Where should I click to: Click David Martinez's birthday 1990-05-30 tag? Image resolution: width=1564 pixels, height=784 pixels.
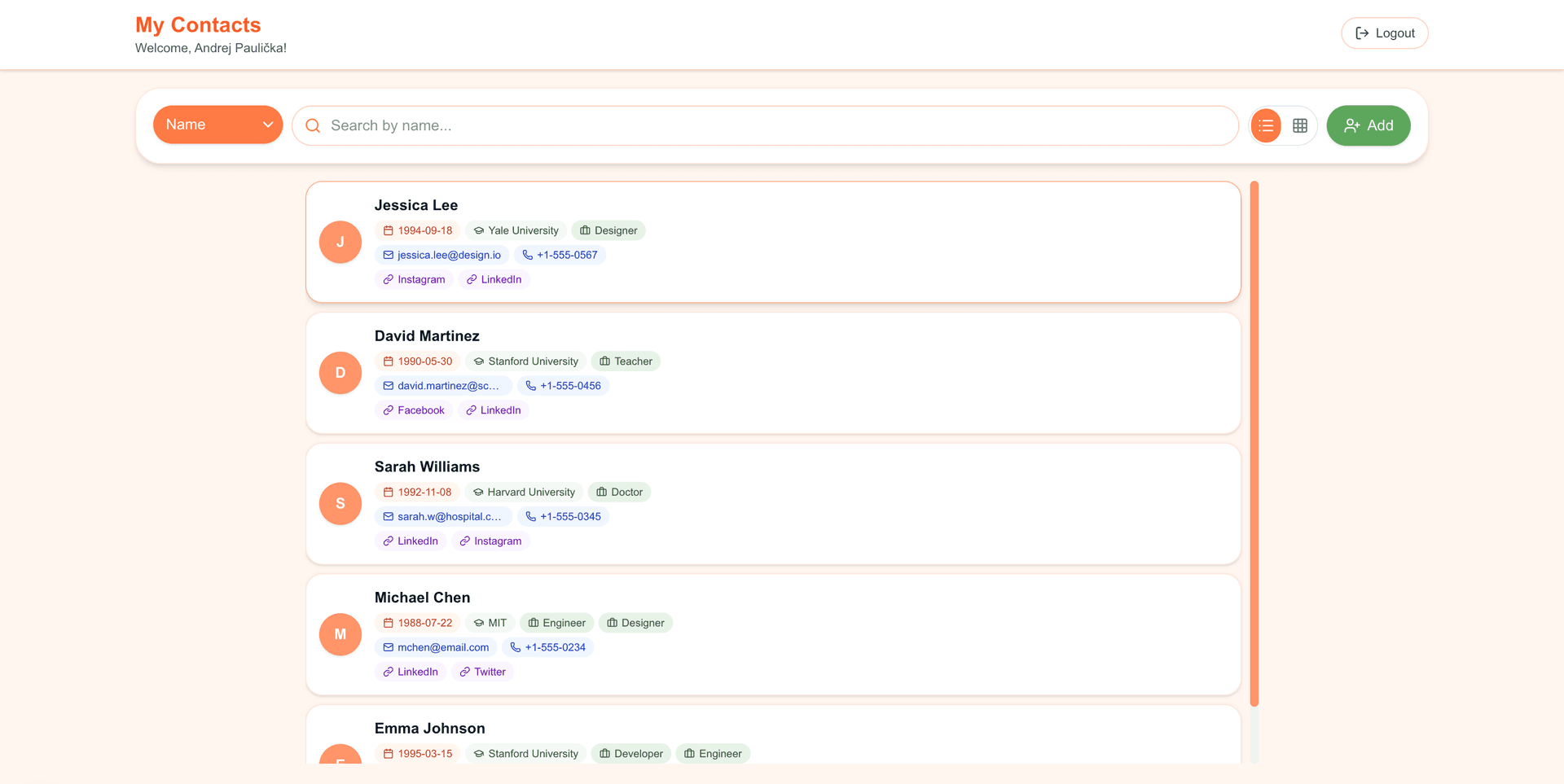417,361
